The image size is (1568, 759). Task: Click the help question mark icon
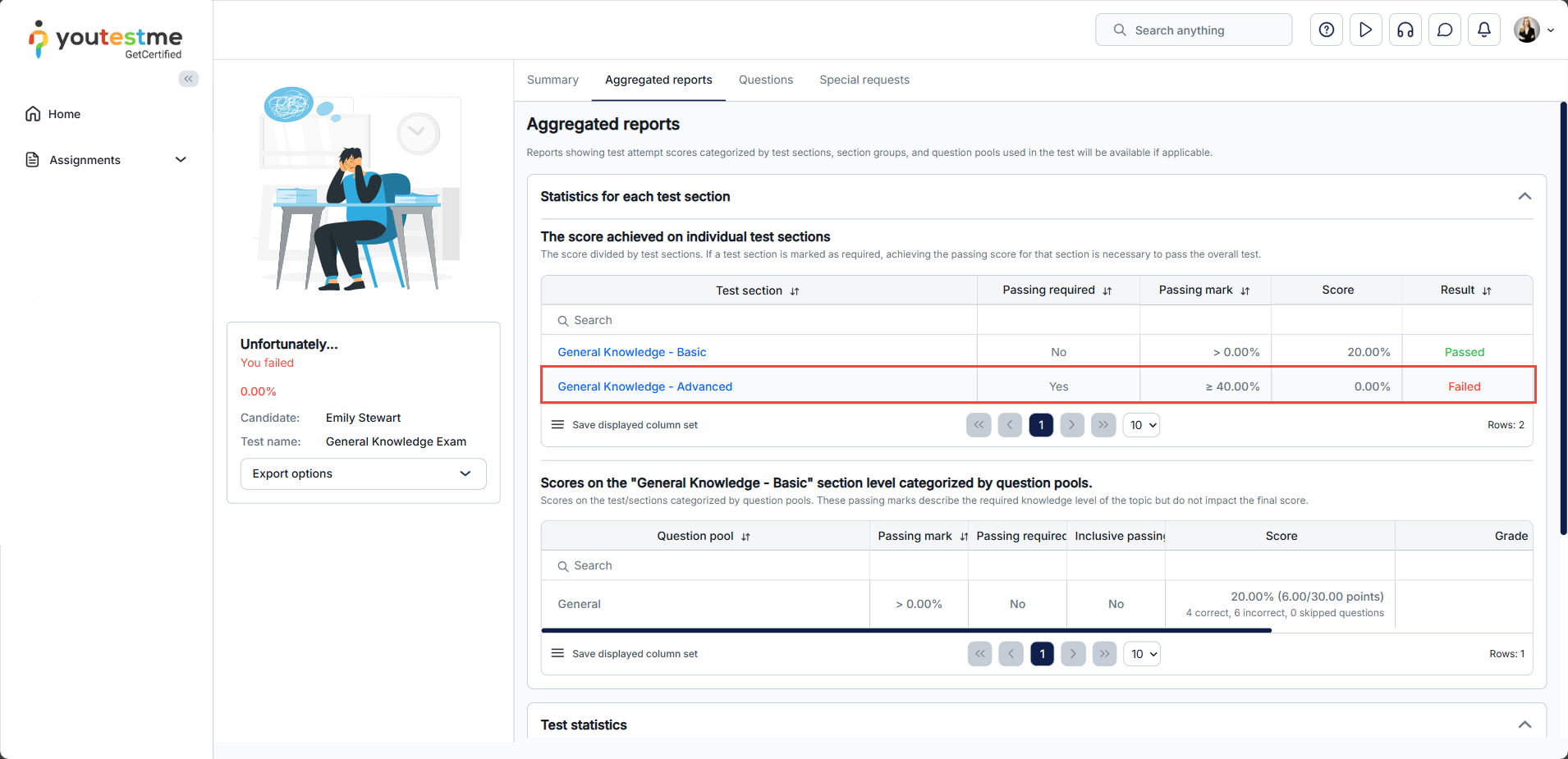1326,30
